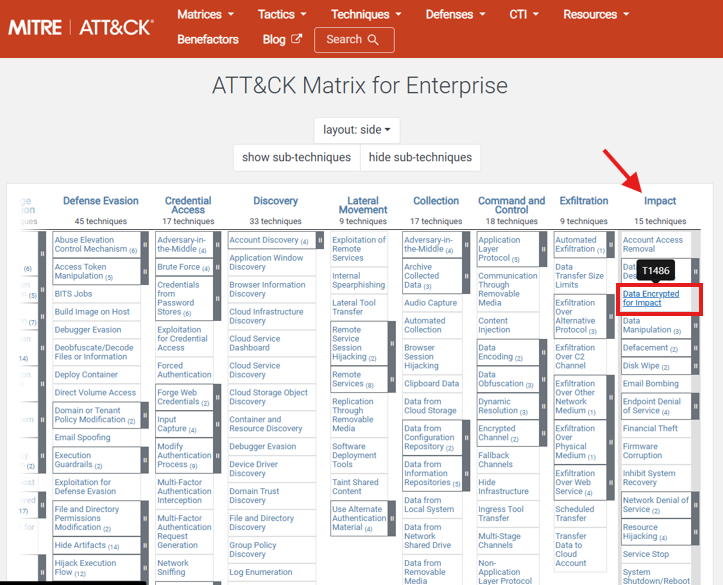
Task: Expand Abuse Elevation Control Mechanism sub-techniques handle
Action: pos(145,245)
